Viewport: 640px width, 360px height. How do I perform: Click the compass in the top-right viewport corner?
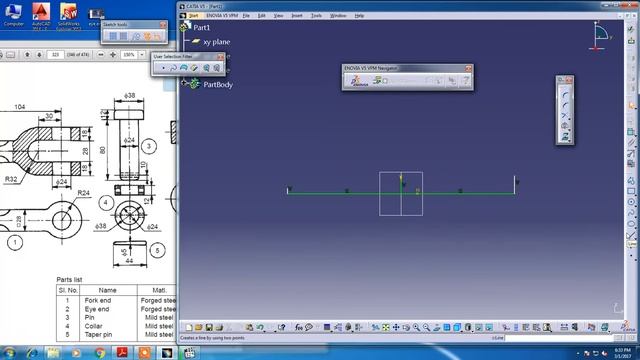point(600,36)
